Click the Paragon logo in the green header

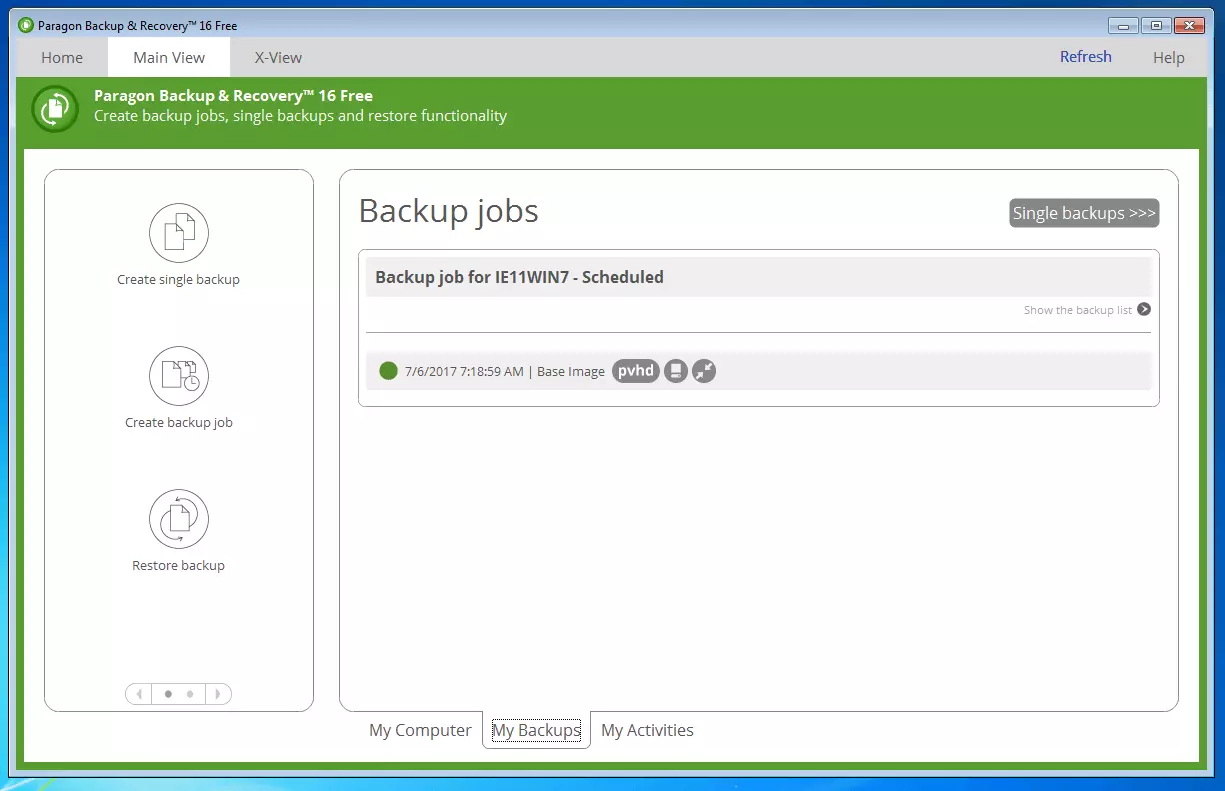pos(54,108)
